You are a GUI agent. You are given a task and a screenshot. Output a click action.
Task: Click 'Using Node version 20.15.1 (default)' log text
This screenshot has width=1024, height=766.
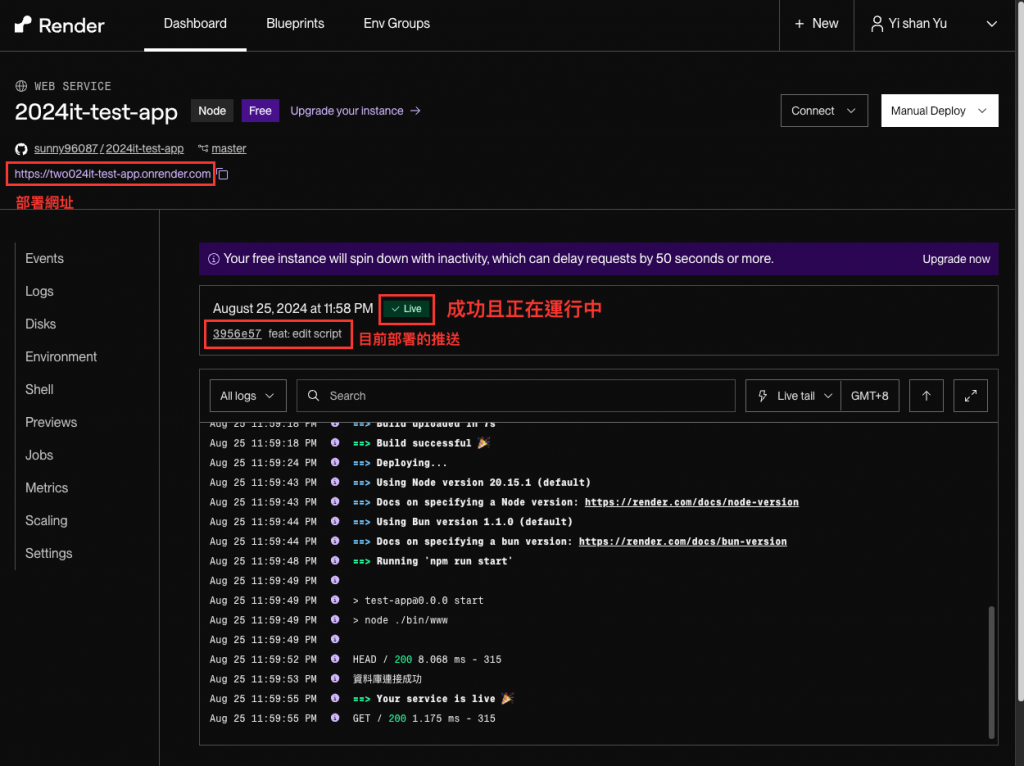click(483, 483)
